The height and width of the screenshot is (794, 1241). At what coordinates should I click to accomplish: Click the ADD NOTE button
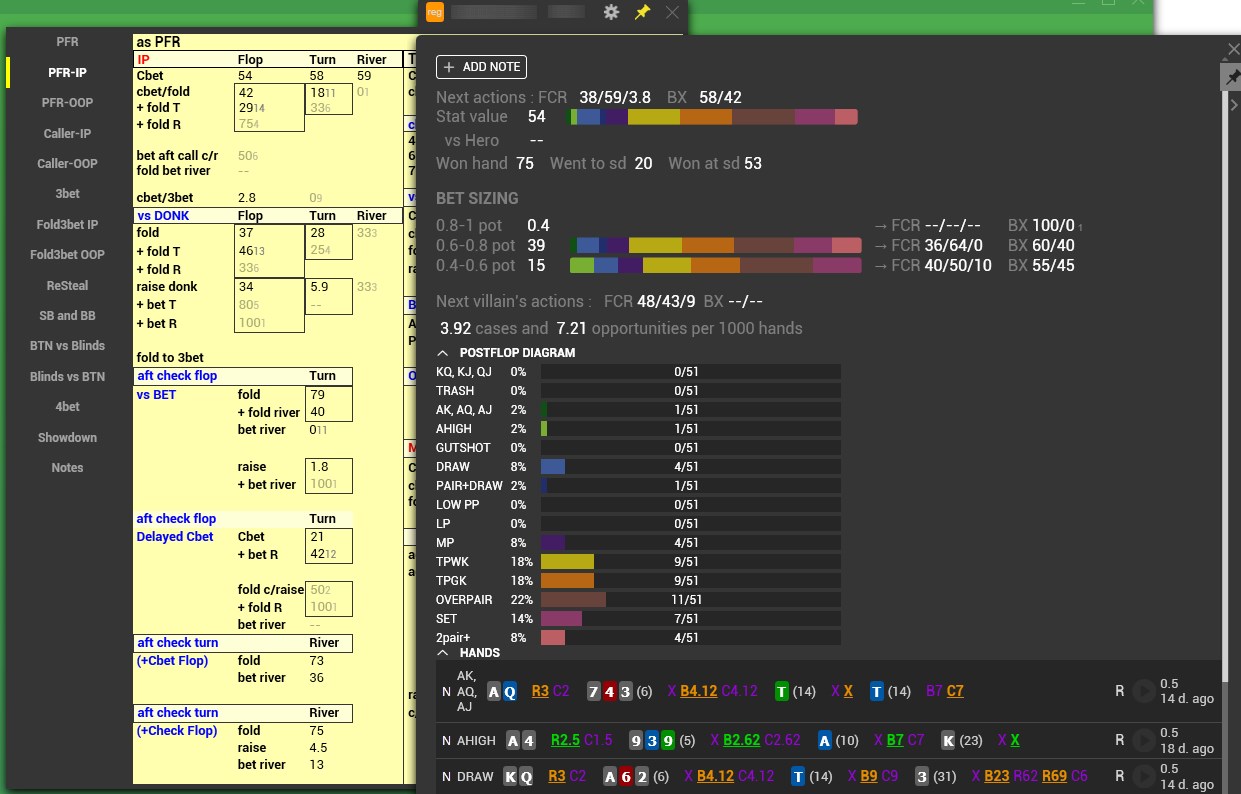[x=481, y=67]
